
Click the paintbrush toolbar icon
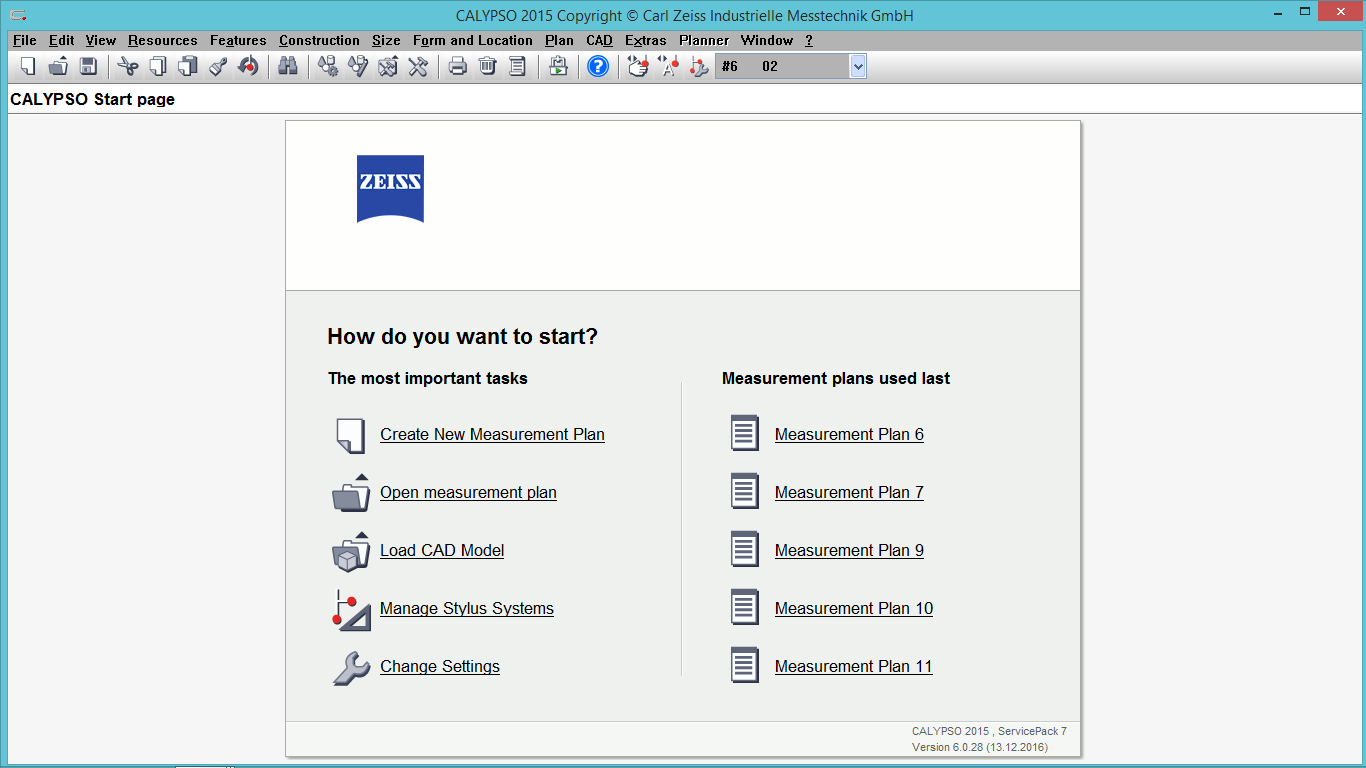tap(218, 66)
